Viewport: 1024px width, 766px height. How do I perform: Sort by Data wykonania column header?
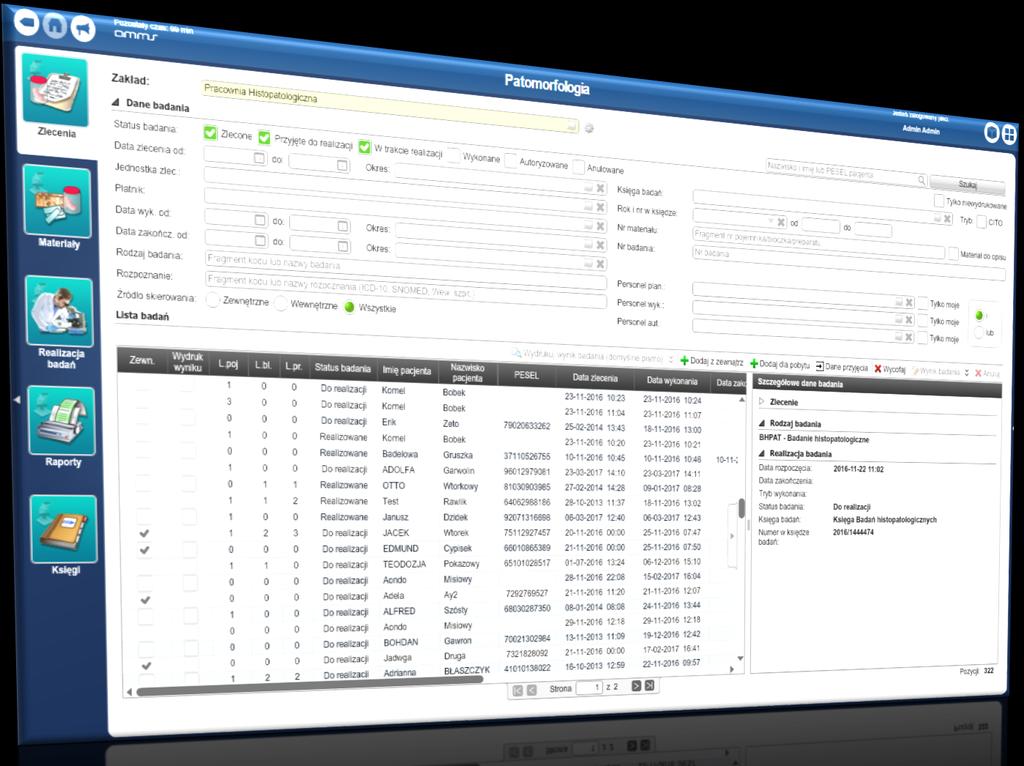(672, 380)
